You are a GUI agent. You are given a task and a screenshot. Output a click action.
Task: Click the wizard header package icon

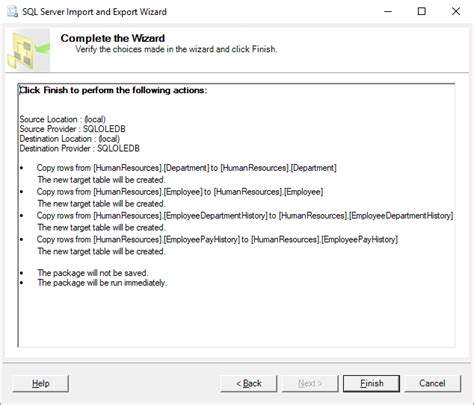tap(28, 50)
